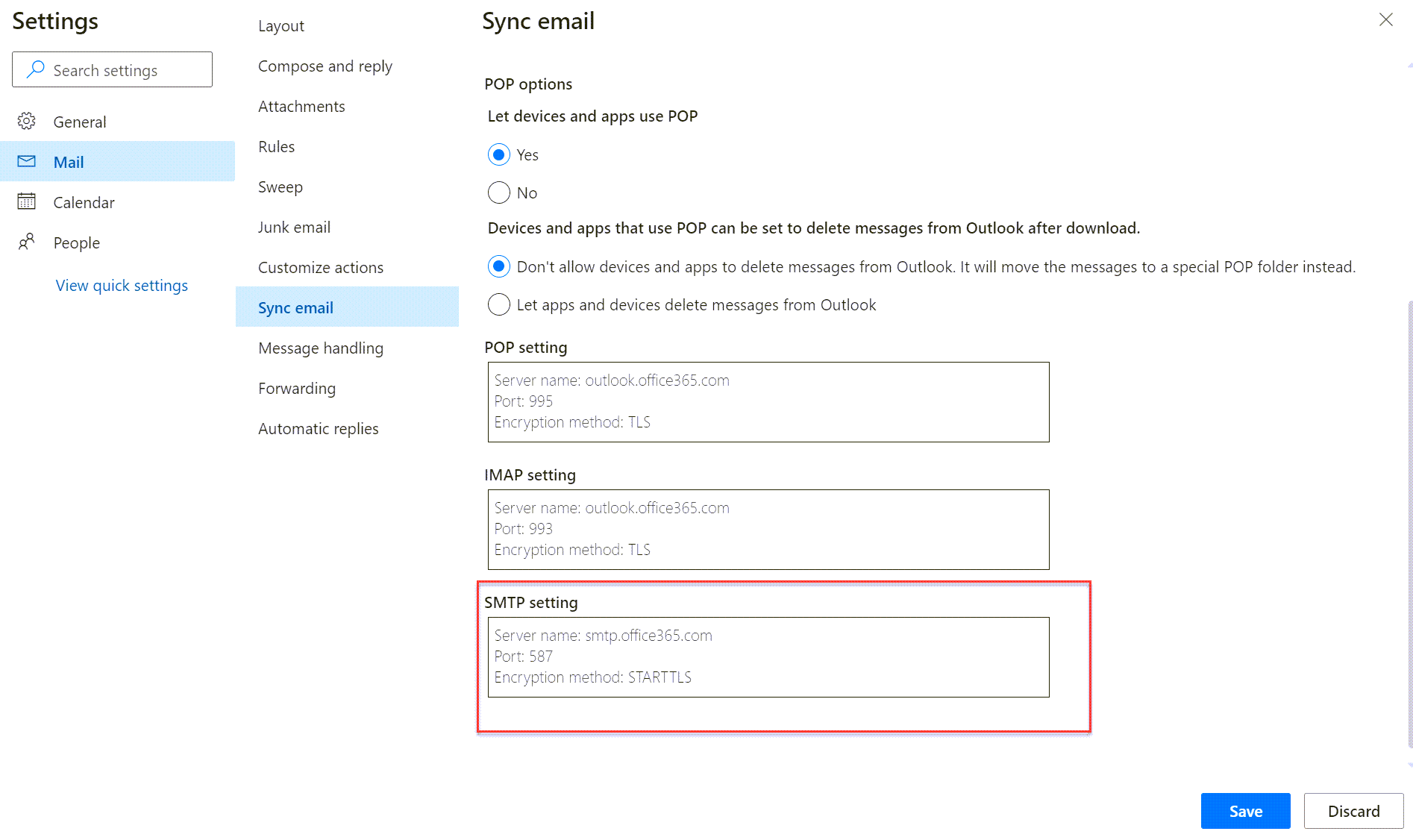Open the General settings section
The width and height of the screenshot is (1413, 840).
click(x=80, y=122)
